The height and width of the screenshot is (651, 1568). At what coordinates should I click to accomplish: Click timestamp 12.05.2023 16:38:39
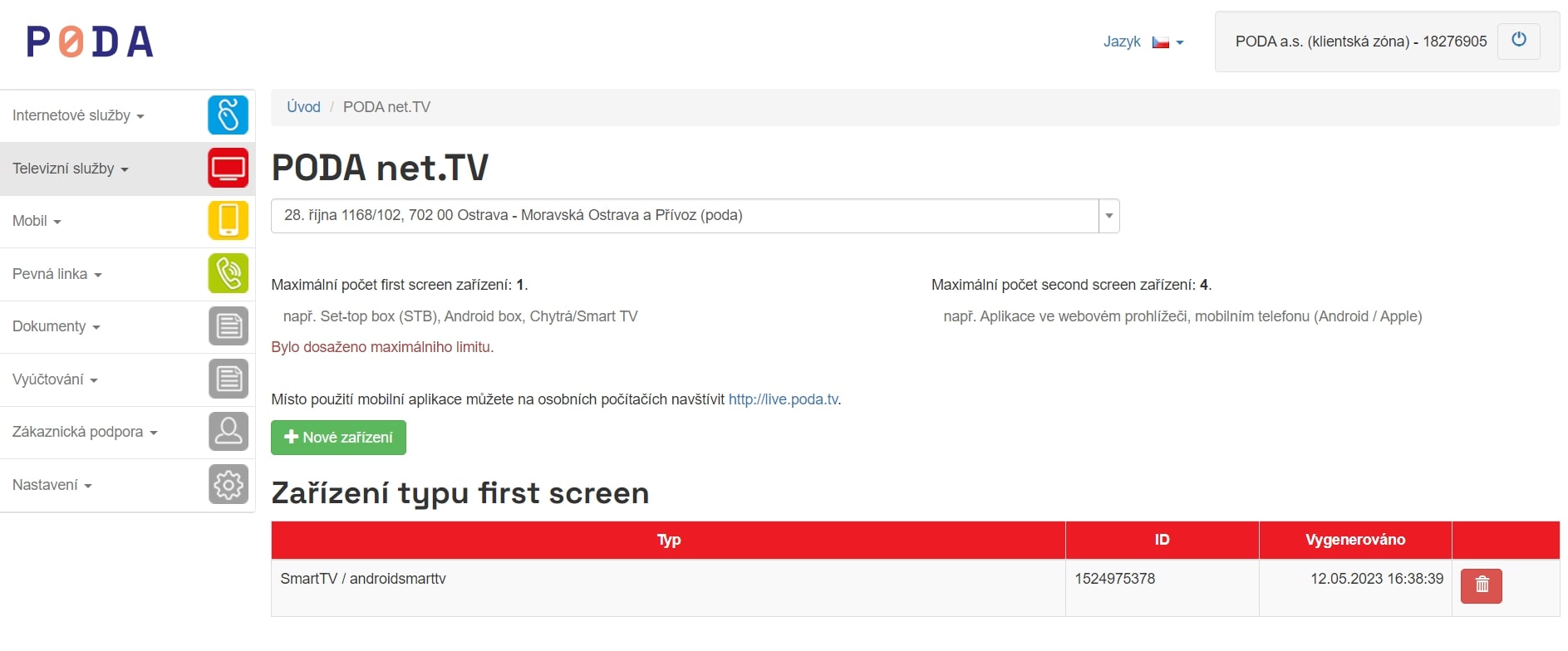click(1377, 579)
